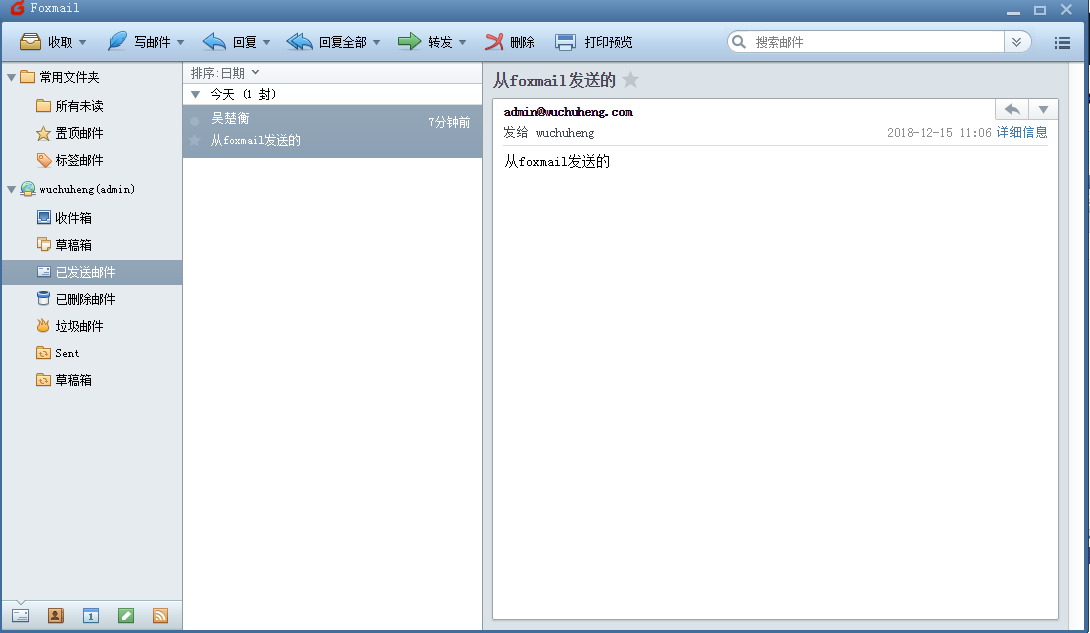
Task: Click the Foxmail logo in title bar
Action: pyautogui.click(x=18, y=8)
